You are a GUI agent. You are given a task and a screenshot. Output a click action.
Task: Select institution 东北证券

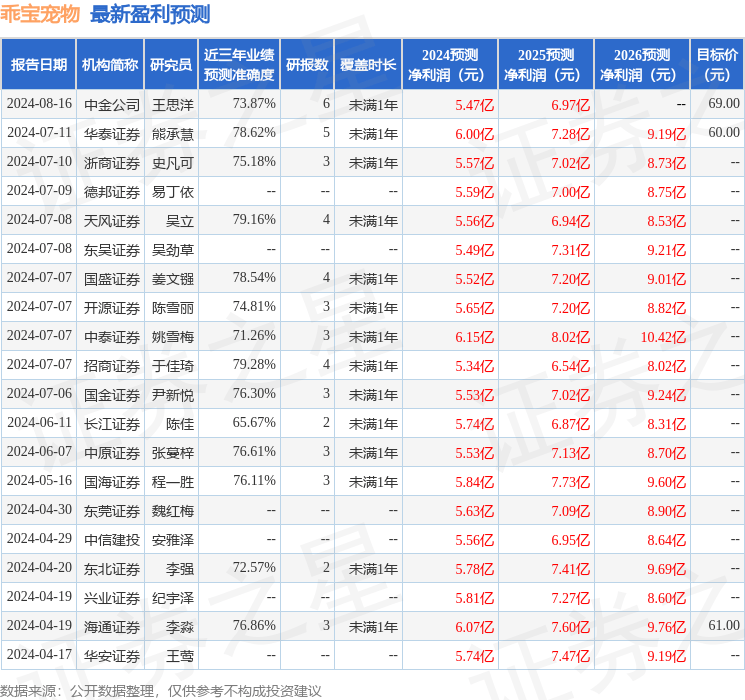point(112,569)
